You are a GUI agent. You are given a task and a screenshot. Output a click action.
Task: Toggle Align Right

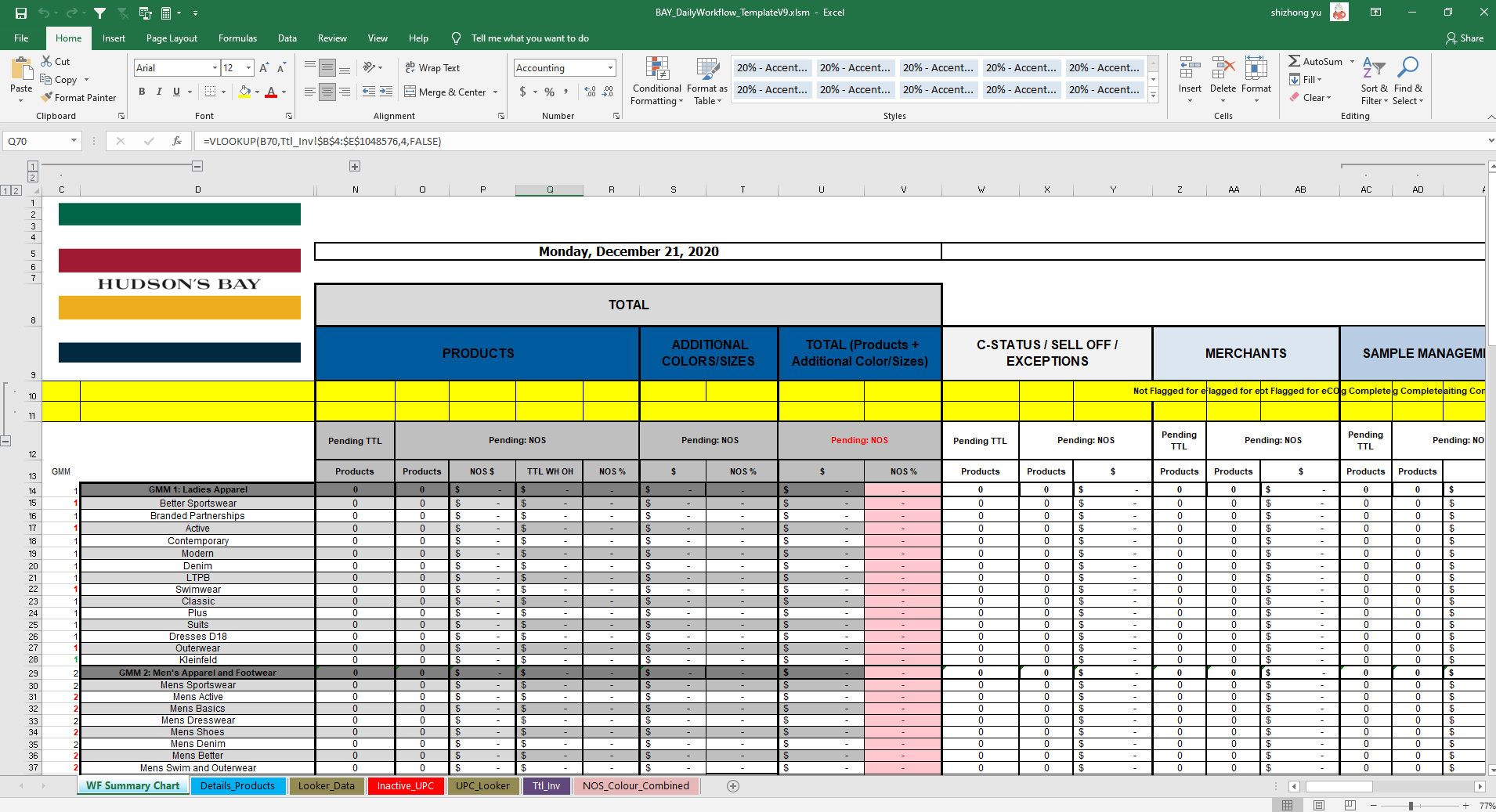(345, 92)
